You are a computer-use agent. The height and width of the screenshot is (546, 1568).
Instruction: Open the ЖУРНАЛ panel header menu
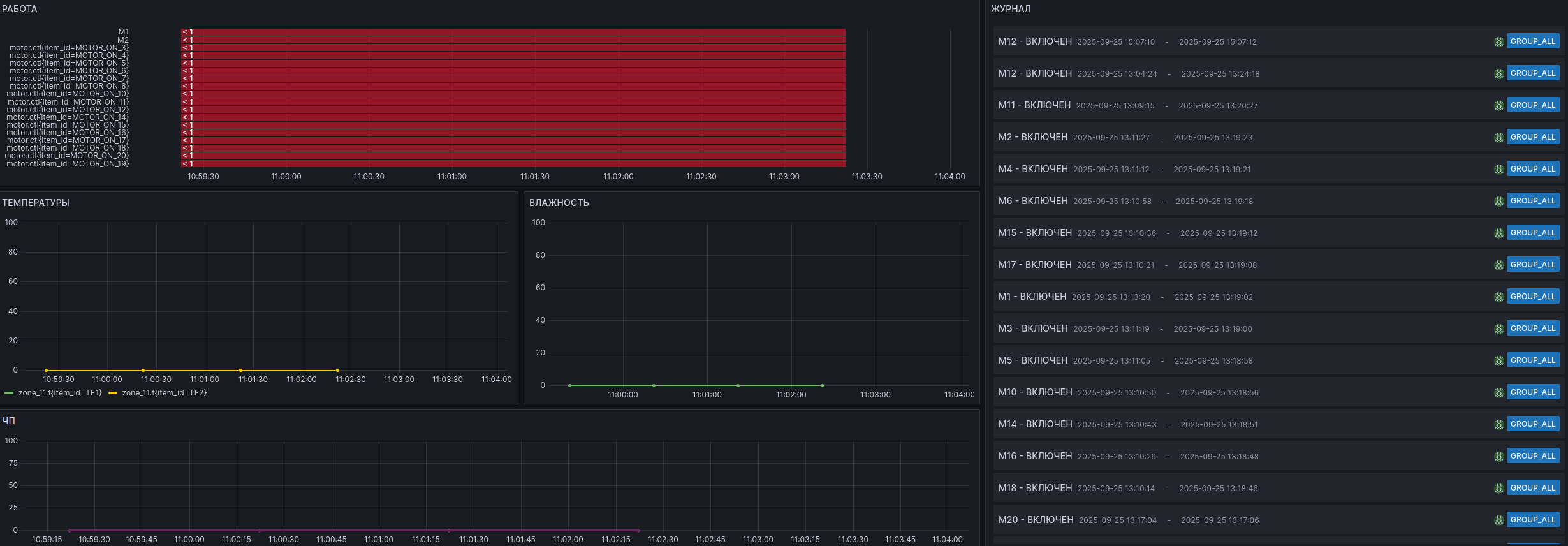(1011, 9)
